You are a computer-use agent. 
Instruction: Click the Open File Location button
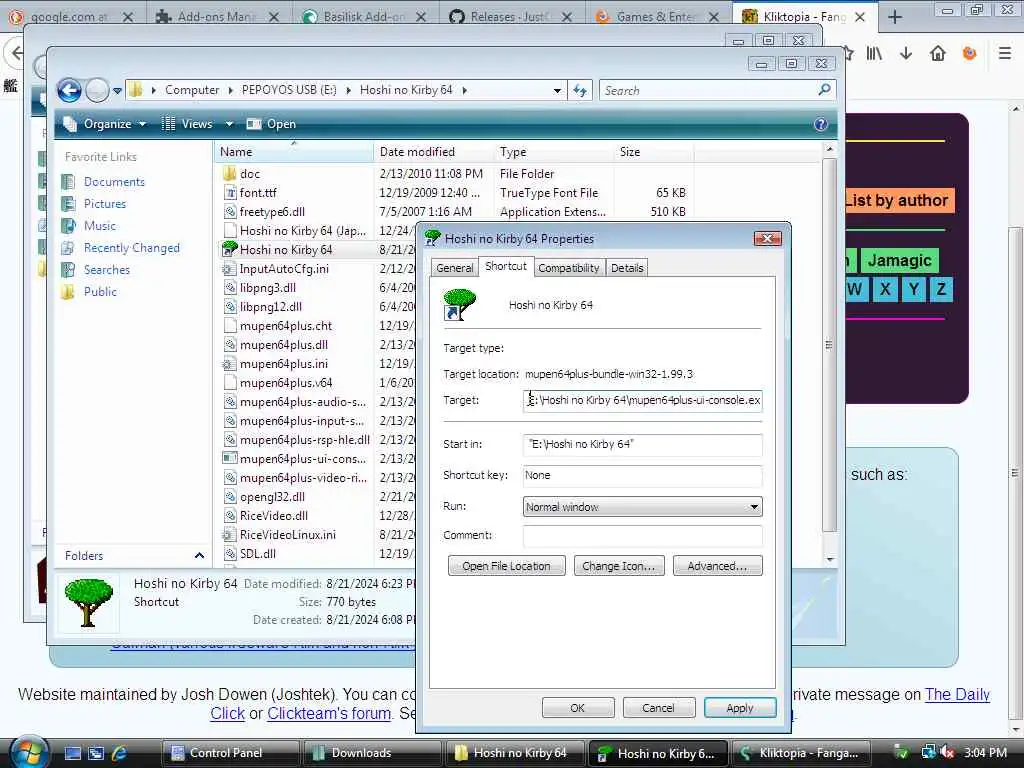click(x=506, y=566)
